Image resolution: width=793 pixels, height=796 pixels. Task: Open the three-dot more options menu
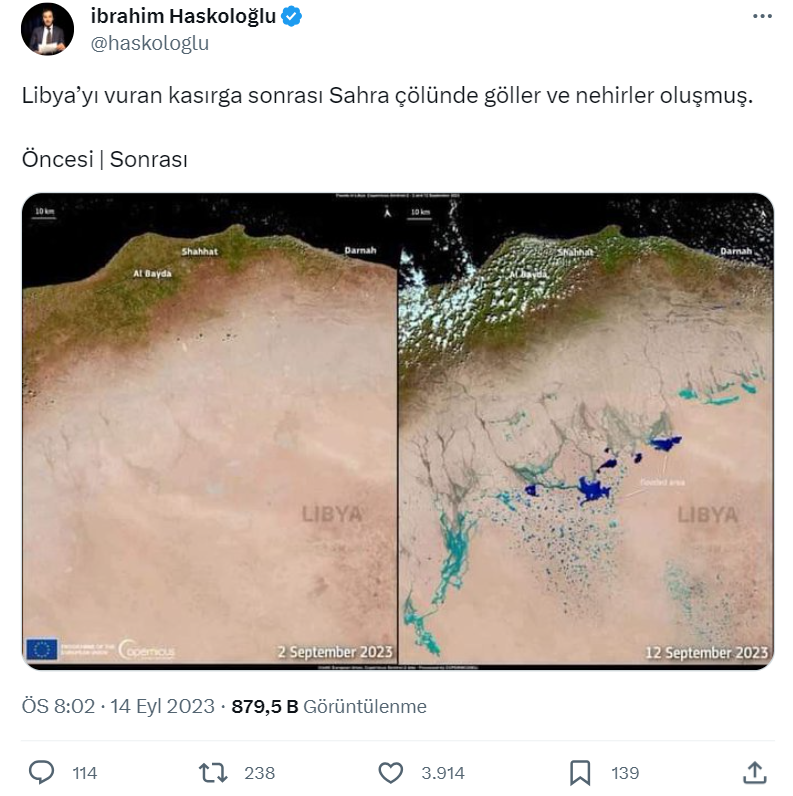762,17
